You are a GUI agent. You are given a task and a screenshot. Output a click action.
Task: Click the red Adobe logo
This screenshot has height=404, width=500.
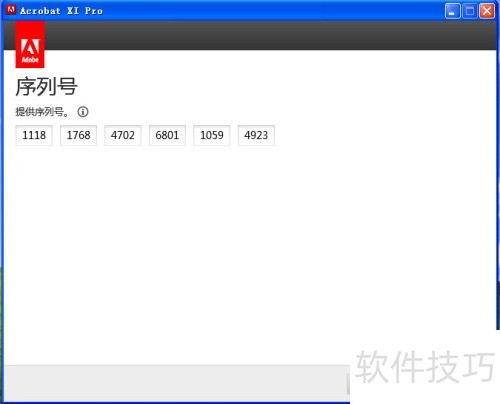tap(30, 45)
